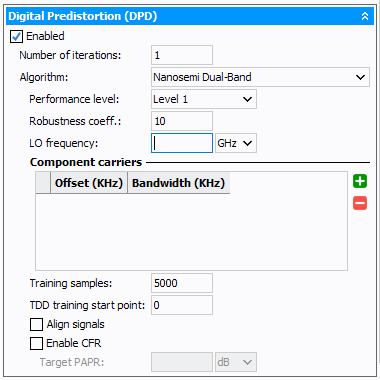Open the Algorithm dropdown Nanosemi Dual-Band

pos(260,77)
